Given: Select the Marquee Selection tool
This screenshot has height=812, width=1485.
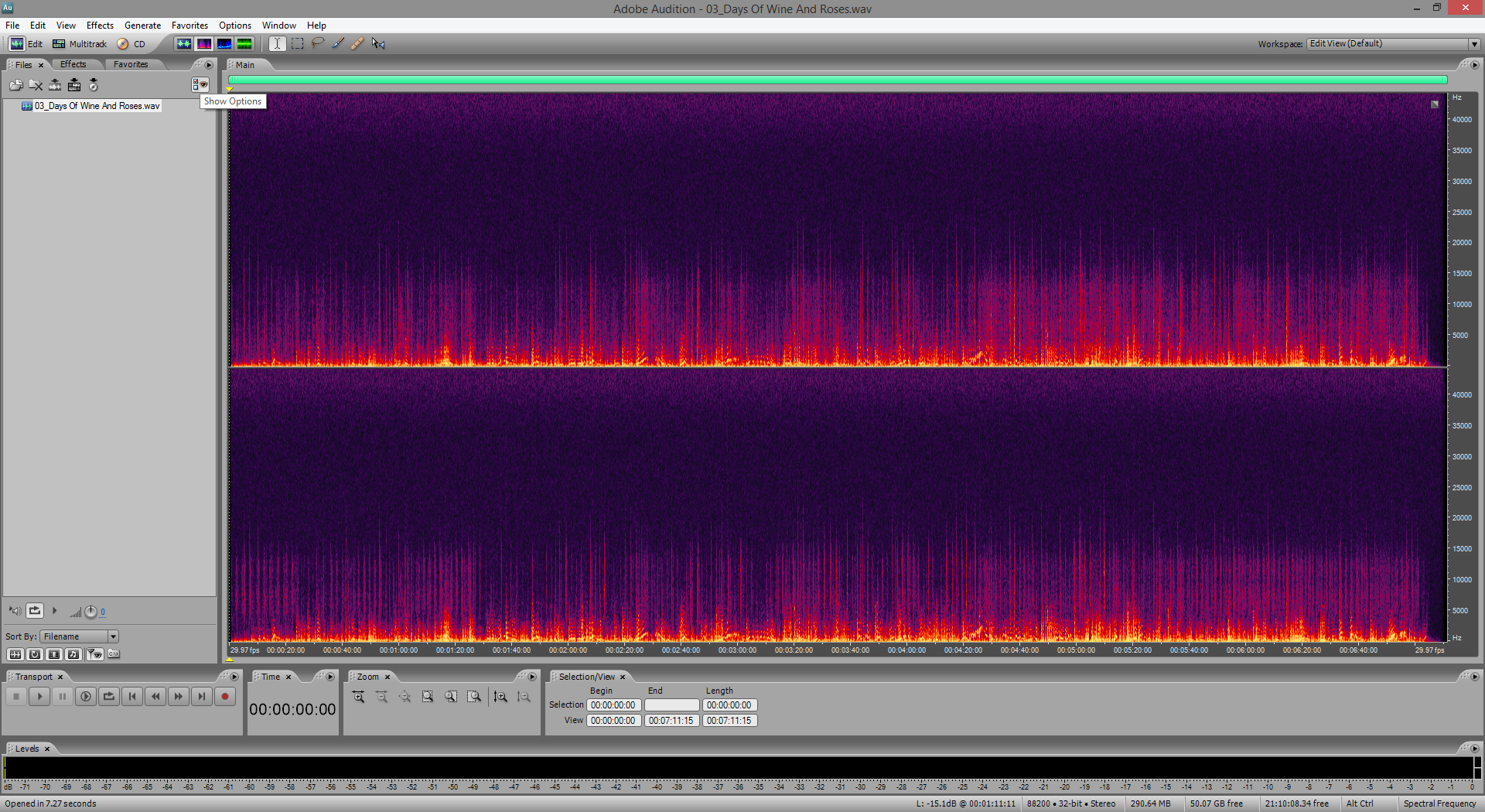Looking at the screenshot, I should [298, 44].
